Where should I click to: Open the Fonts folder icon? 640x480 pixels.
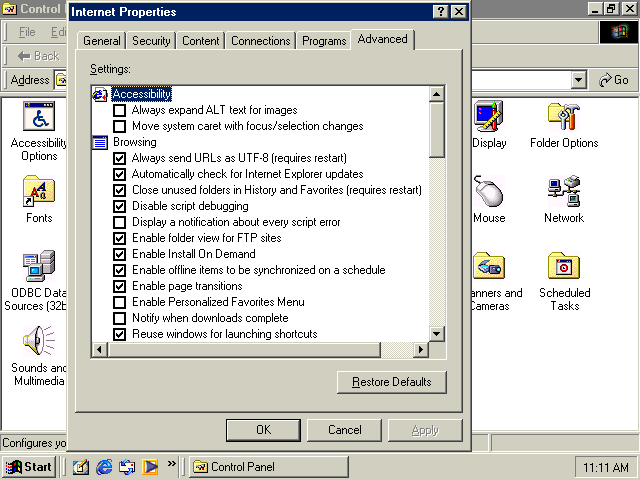pos(39,191)
